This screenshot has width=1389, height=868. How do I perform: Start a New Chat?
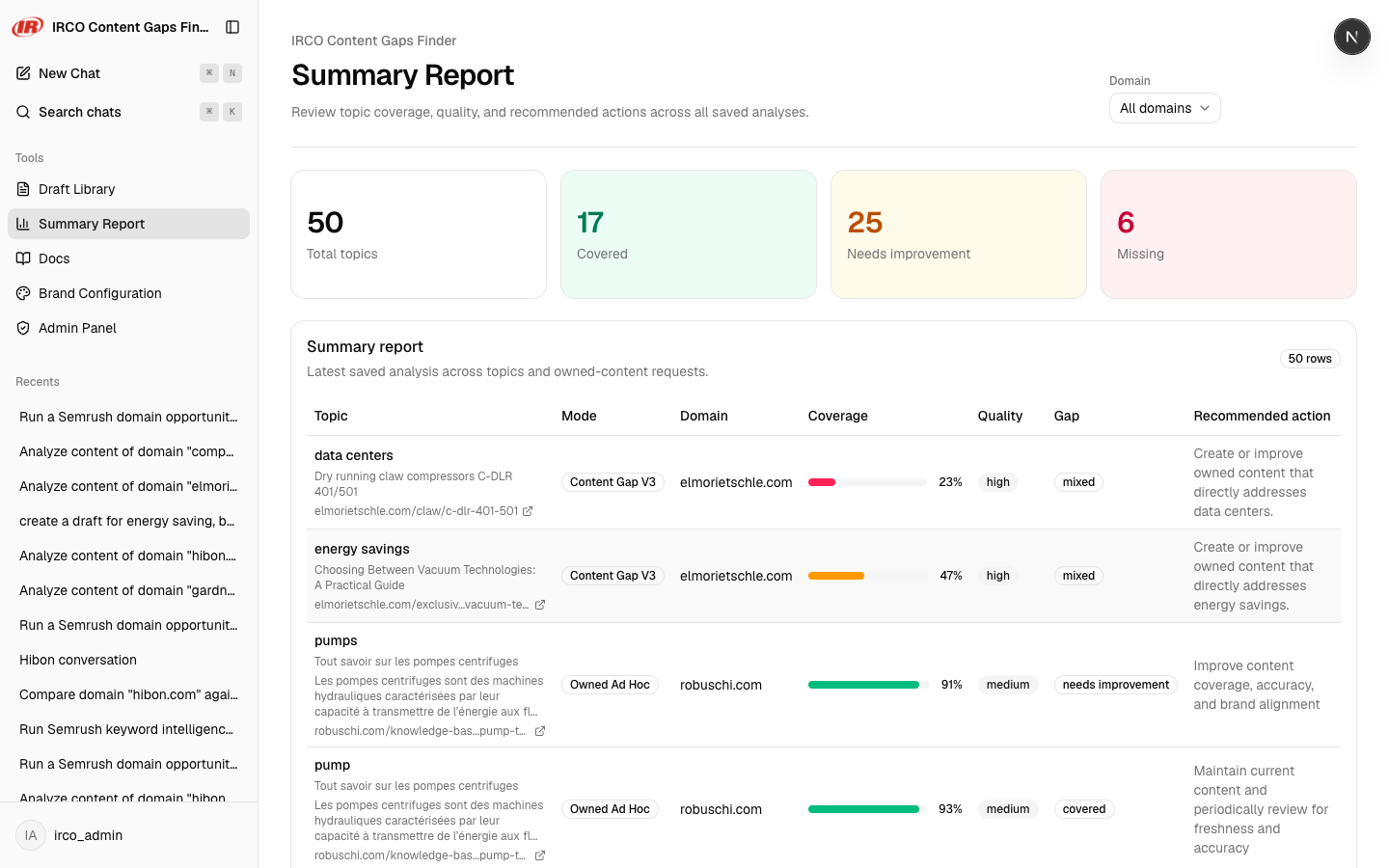point(128,73)
